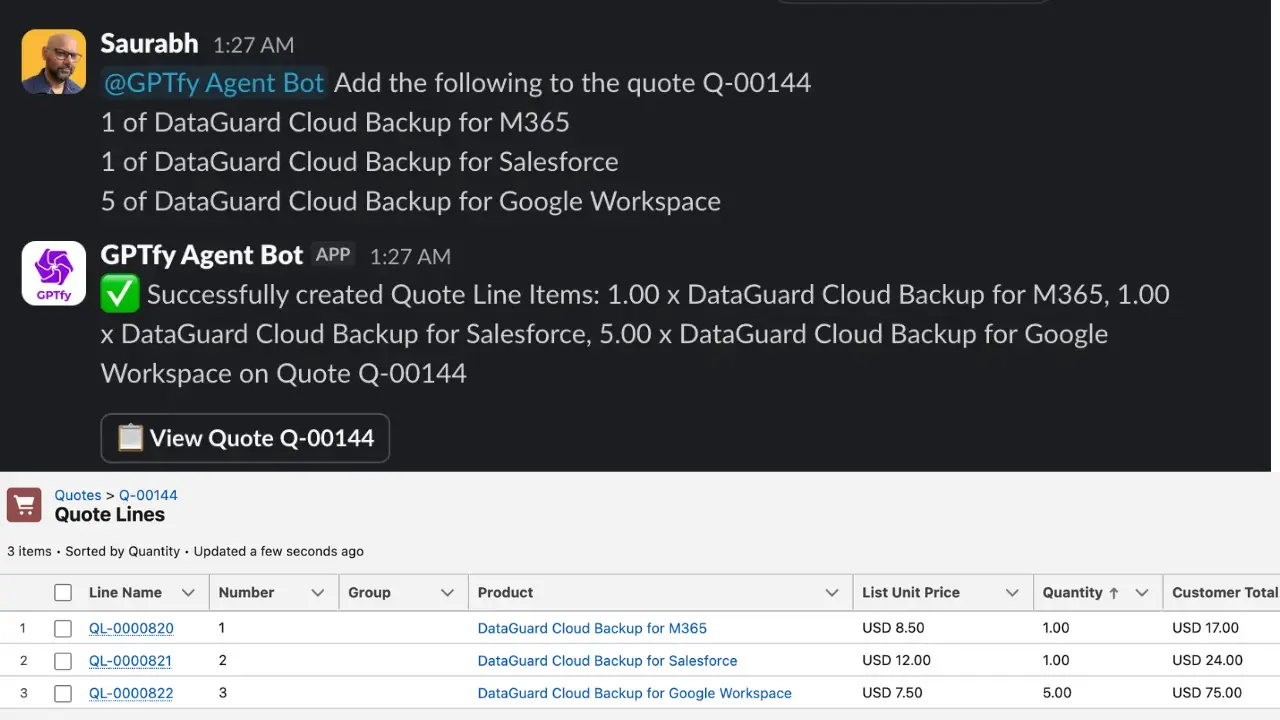The image size is (1280, 720).
Task: Check the row for QL-0000820
Action: click(x=63, y=628)
